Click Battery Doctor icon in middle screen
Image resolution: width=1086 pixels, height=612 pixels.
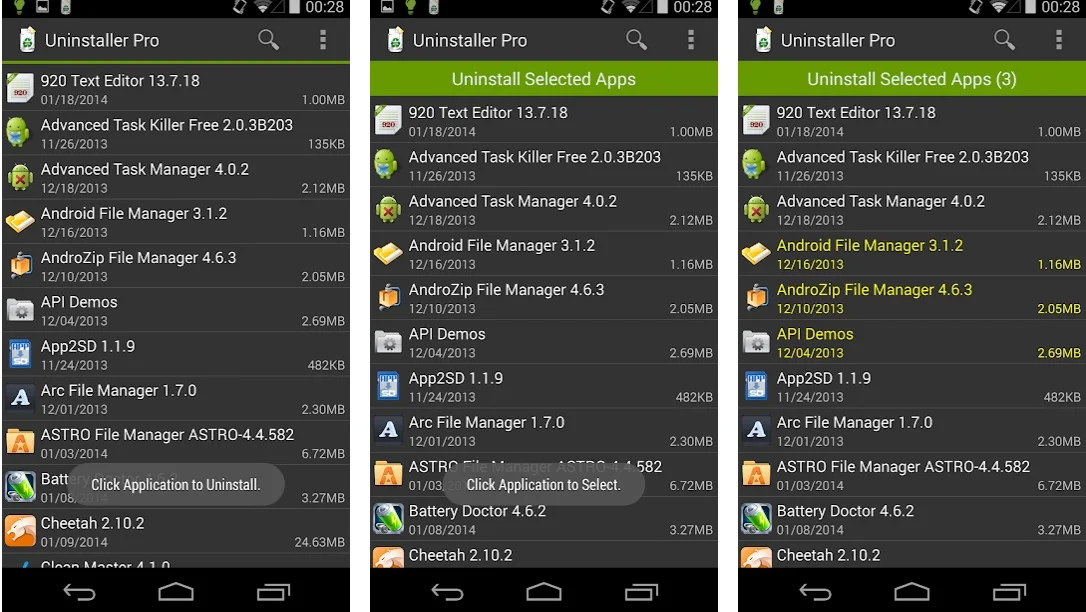pyautogui.click(x=388, y=519)
